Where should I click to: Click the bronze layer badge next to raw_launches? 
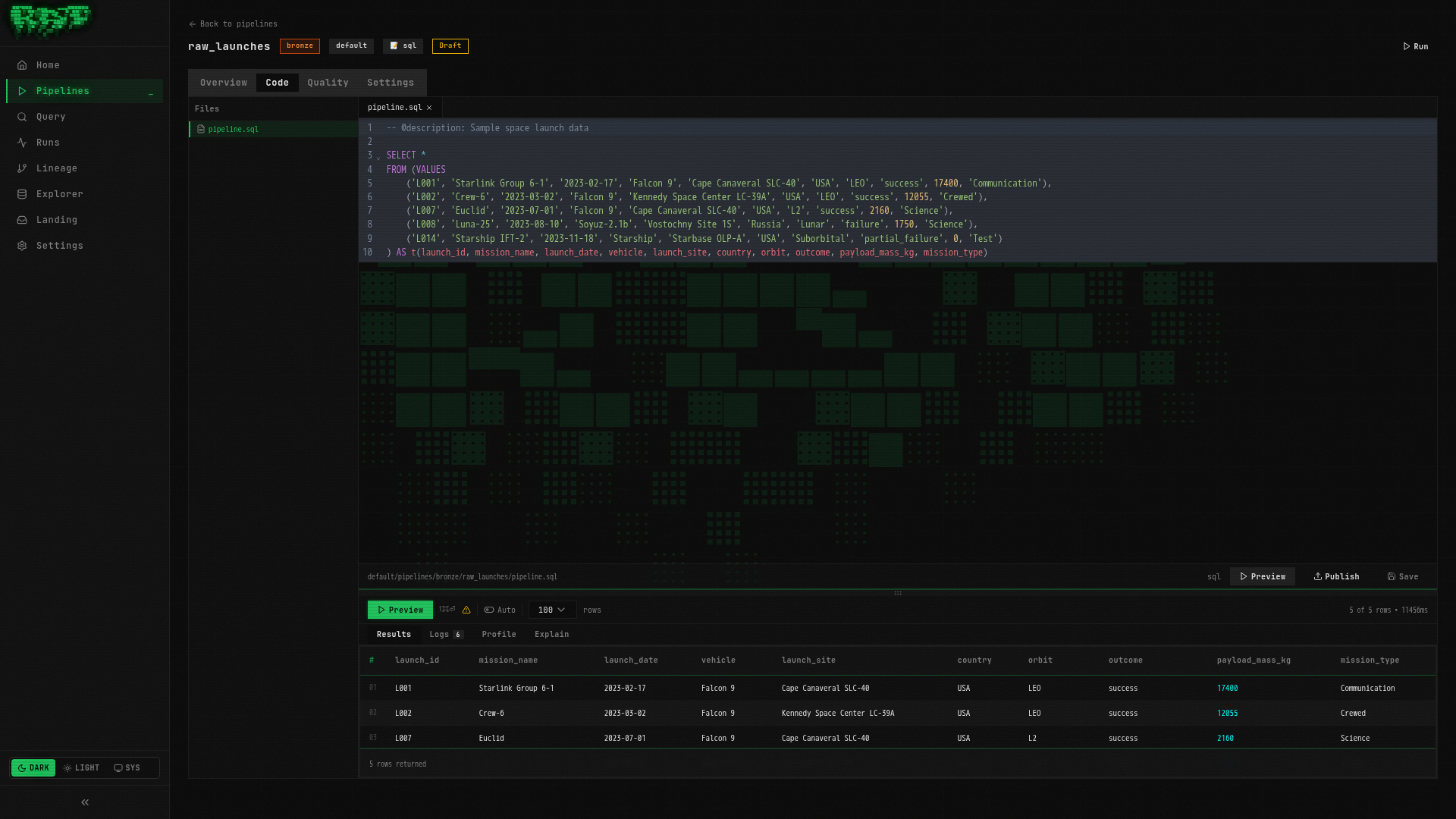pos(299,45)
